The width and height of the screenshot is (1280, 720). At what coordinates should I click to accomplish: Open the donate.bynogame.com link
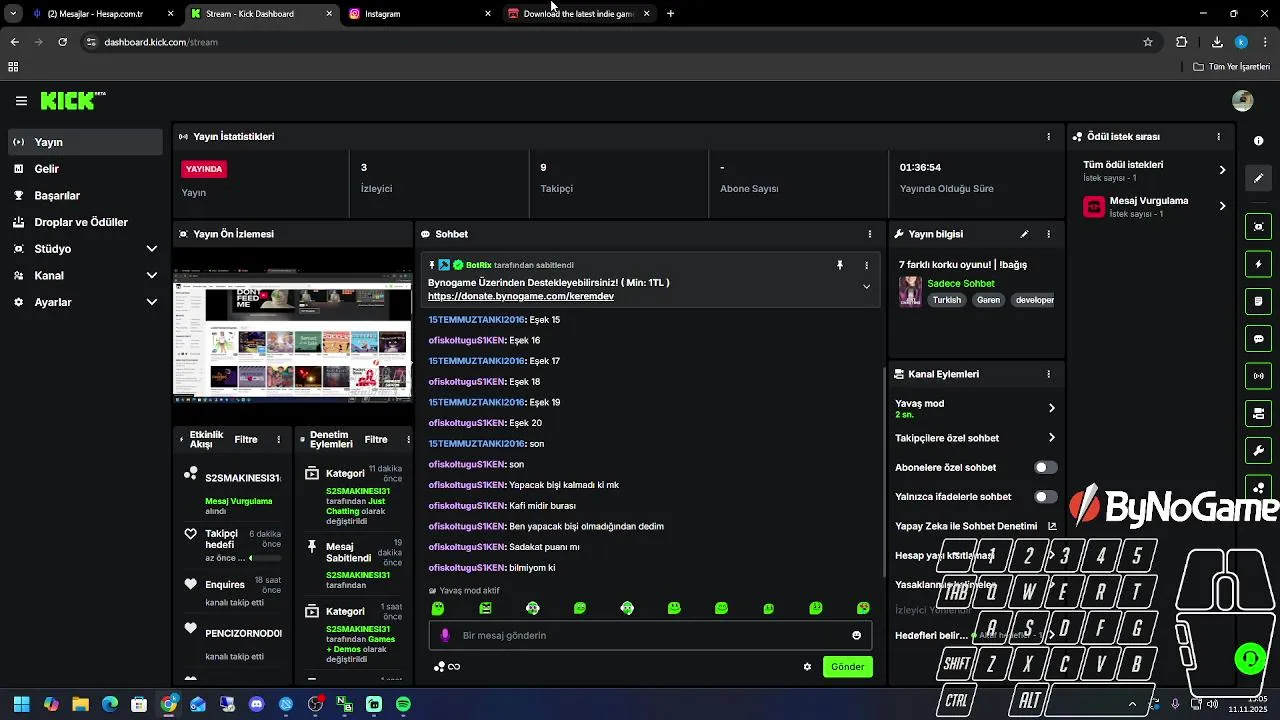coord(521,297)
